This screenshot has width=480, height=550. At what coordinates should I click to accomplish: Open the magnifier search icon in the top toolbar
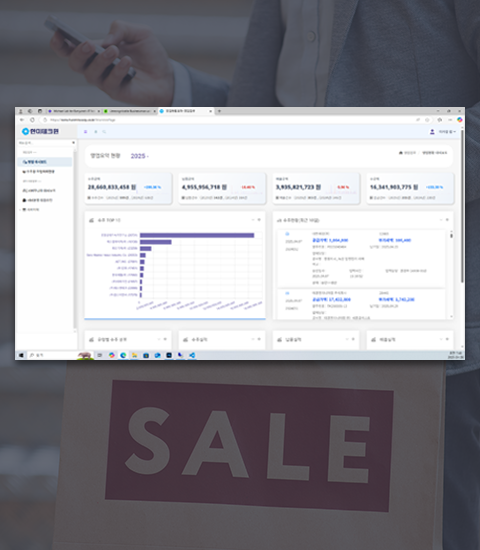104,132
